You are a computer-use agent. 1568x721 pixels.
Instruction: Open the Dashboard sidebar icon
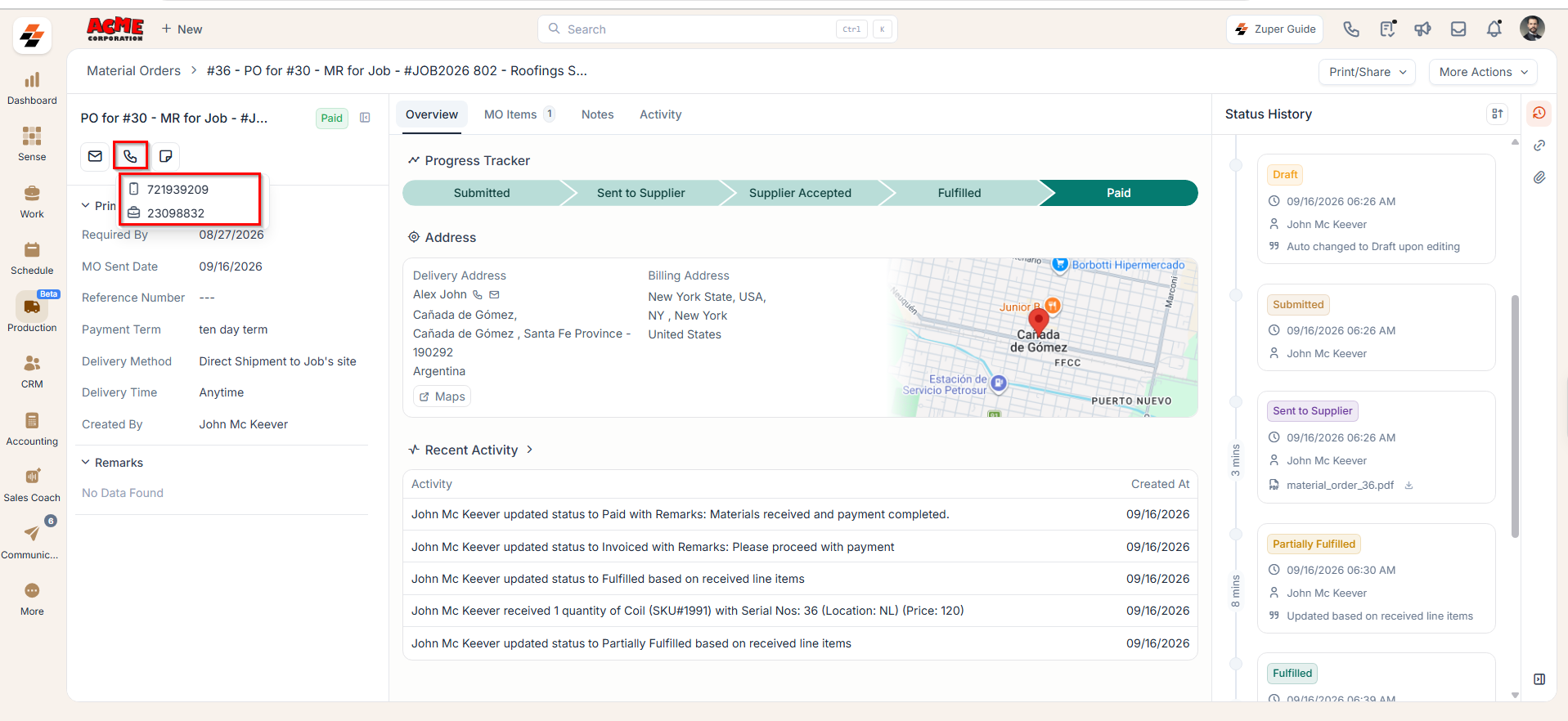[32, 88]
